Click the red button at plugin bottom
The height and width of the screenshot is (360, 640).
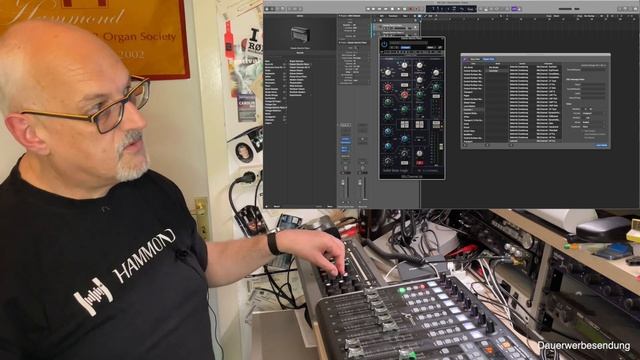point(420,162)
